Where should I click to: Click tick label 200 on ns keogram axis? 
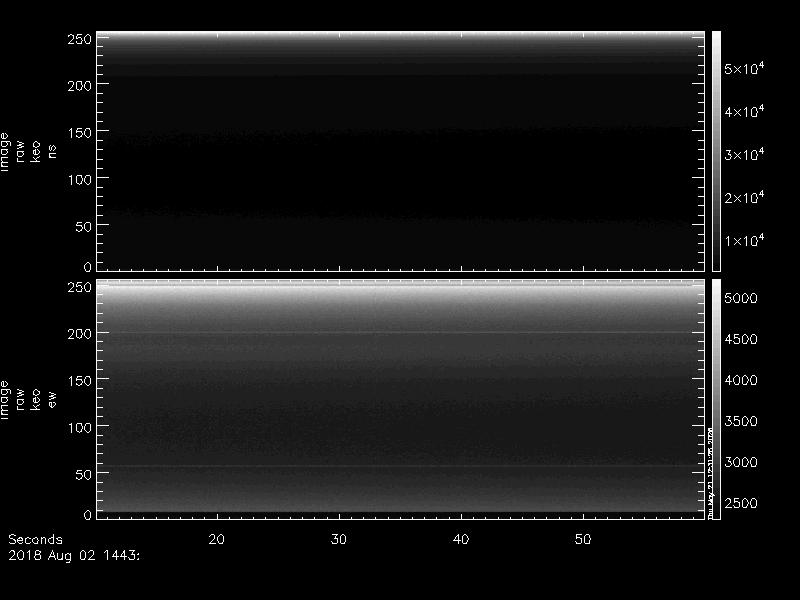click(80, 86)
